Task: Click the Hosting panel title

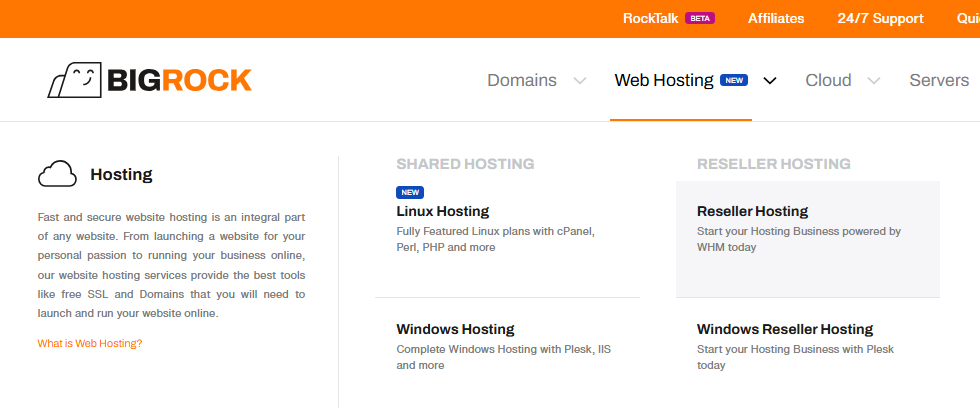Action: [x=121, y=174]
